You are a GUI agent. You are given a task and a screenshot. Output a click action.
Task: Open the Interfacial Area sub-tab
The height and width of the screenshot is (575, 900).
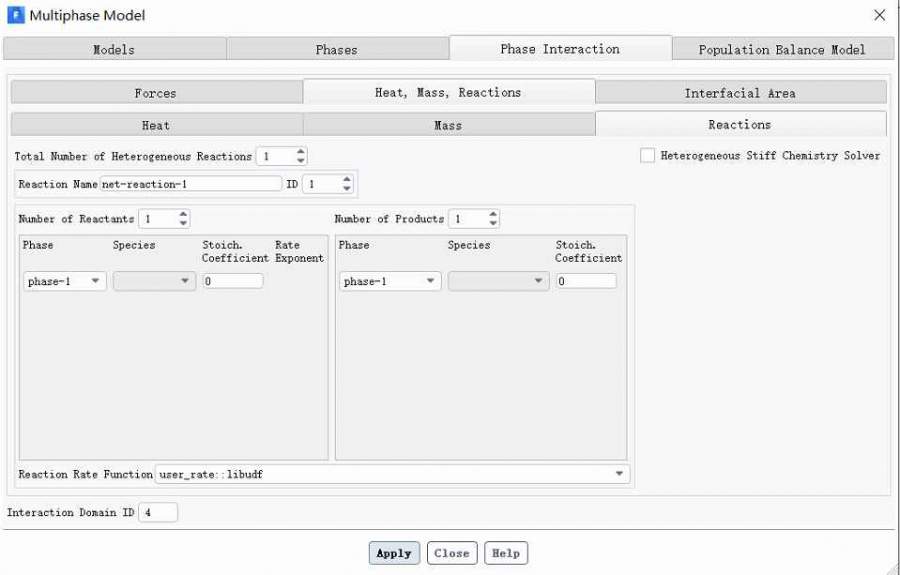(x=740, y=93)
